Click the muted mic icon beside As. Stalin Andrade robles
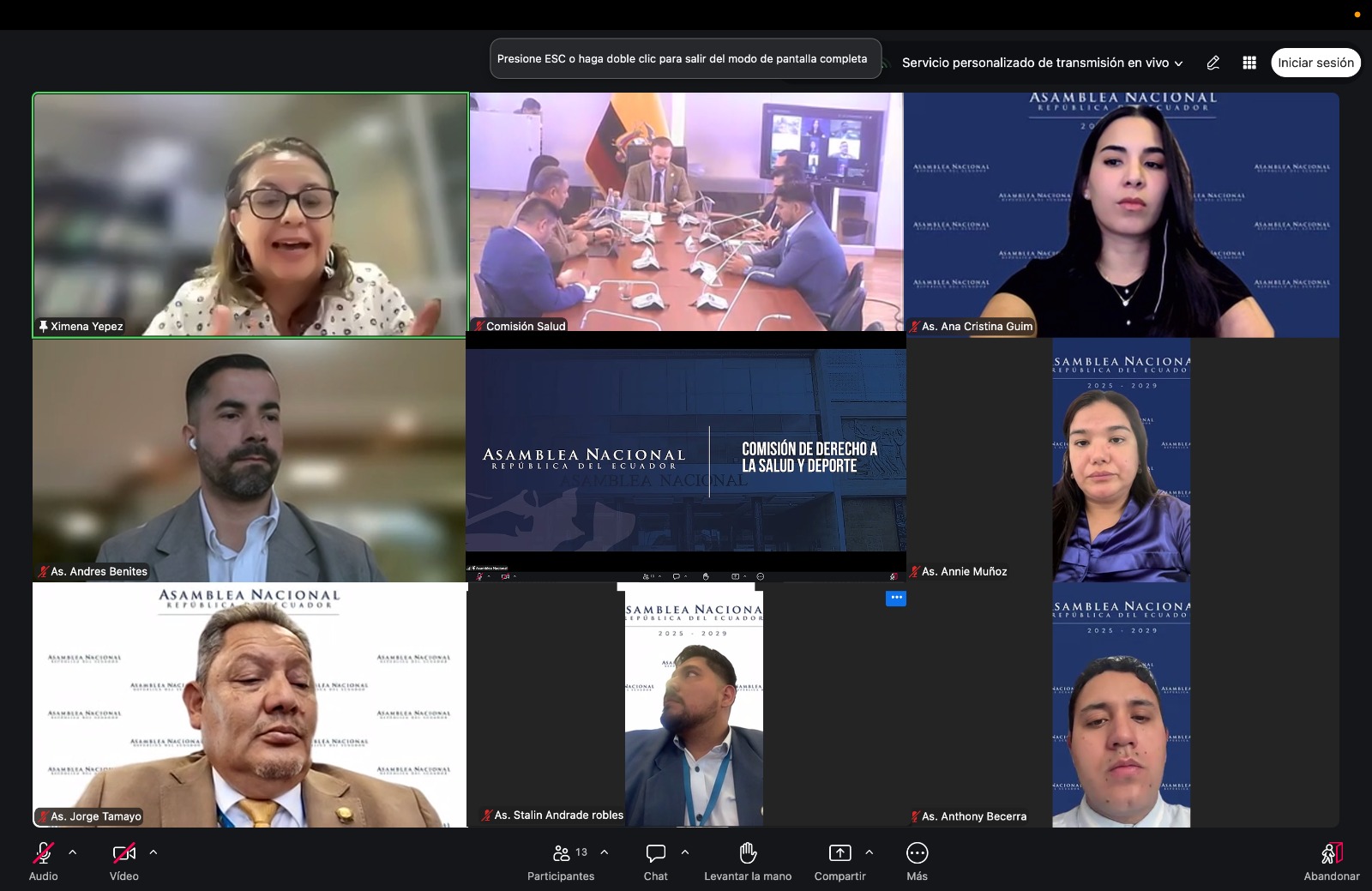Image resolution: width=1372 pixels, height=891 pixels. click(487, 816)
